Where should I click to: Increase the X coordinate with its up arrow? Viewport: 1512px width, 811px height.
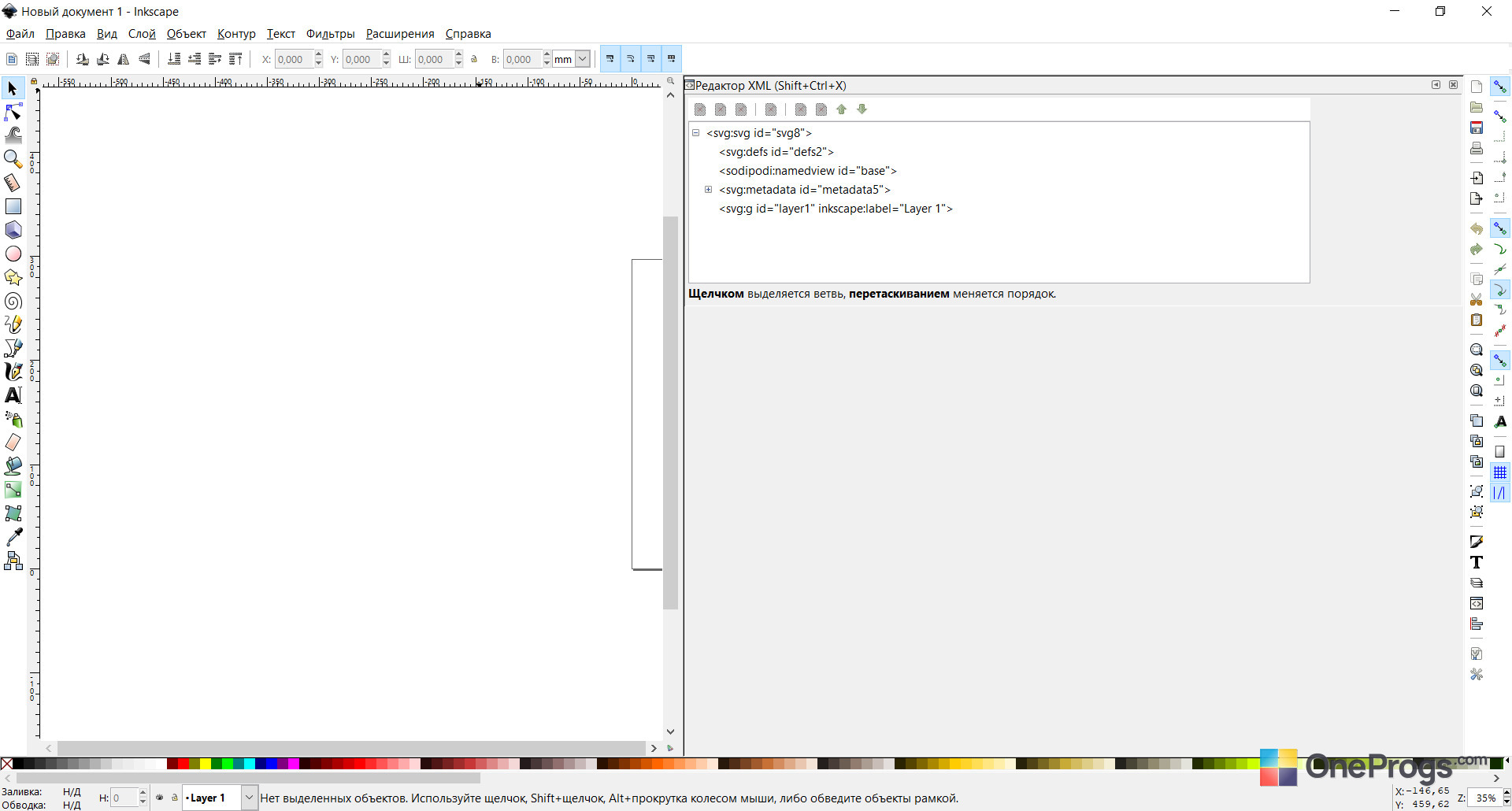click(x=318, y=55)
